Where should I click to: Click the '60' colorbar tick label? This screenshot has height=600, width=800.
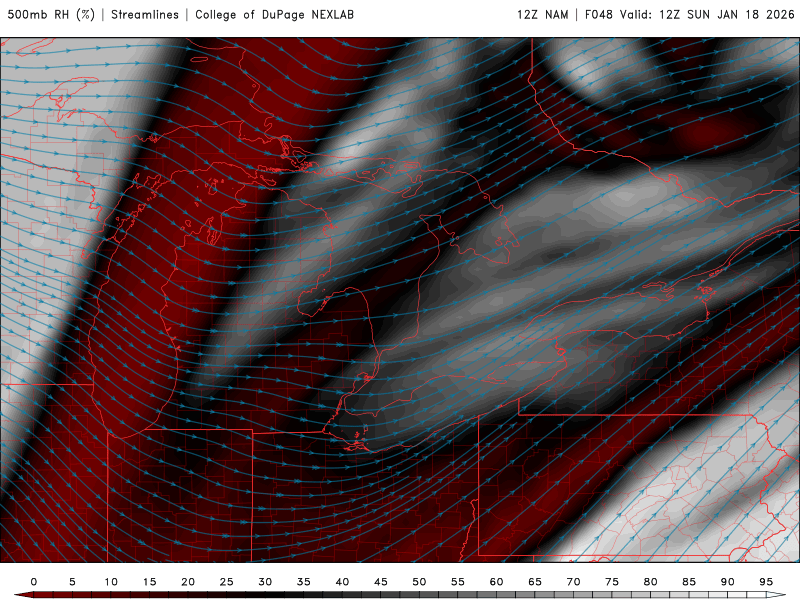tap(496, 582)
